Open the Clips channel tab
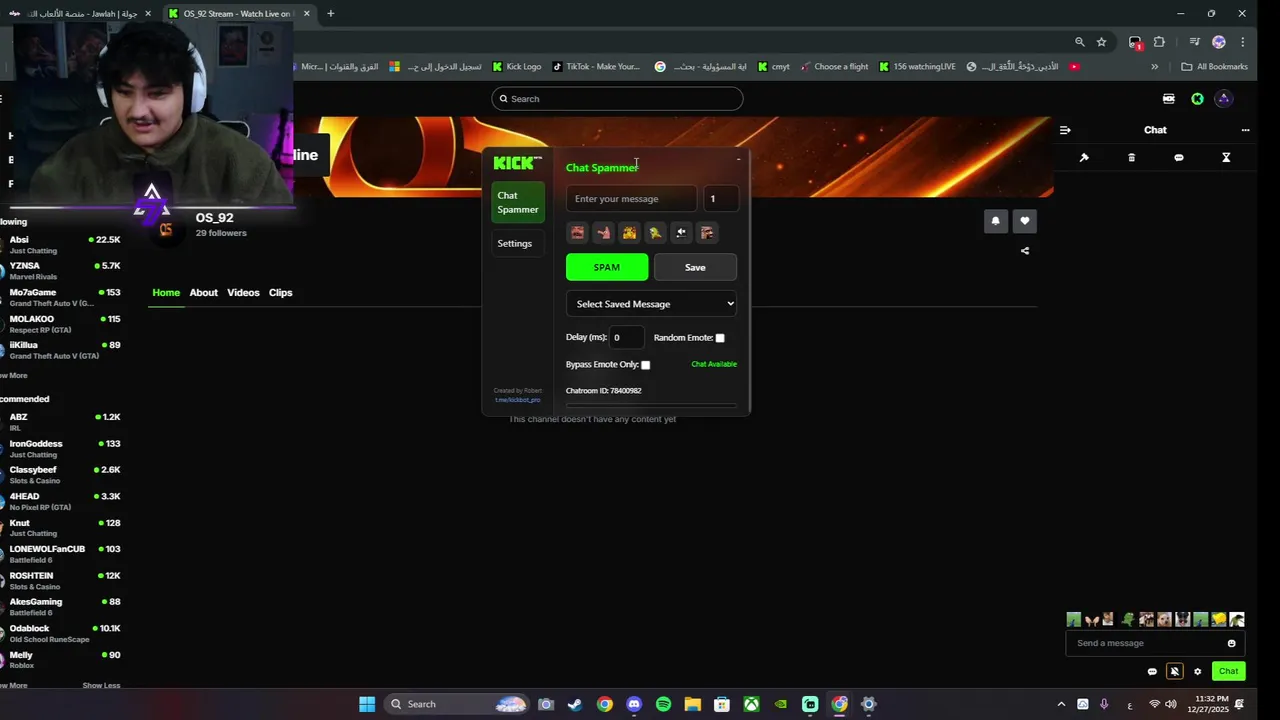This screenshot has width=1280, height=720. tap(281, 293)
